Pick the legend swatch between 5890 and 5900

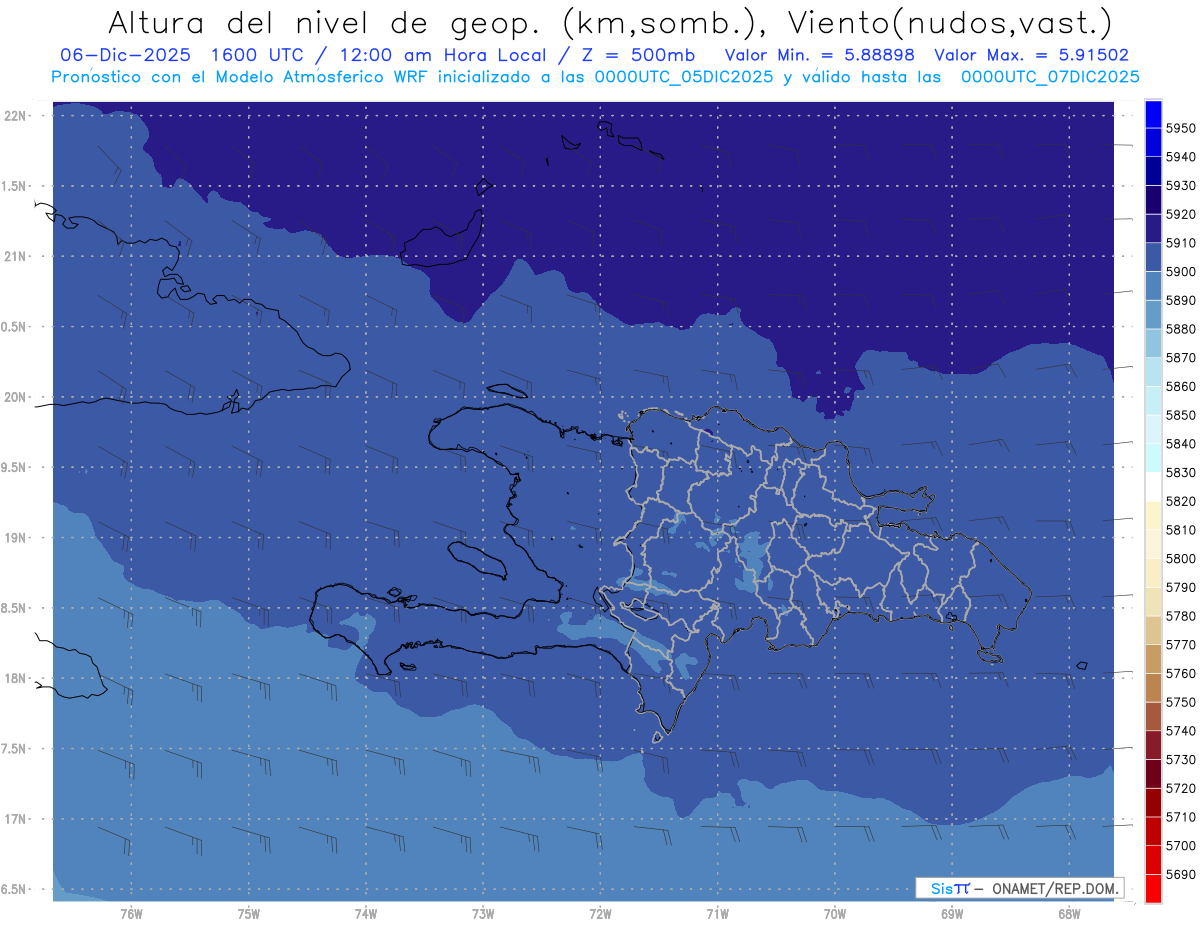coord(1153,286)
